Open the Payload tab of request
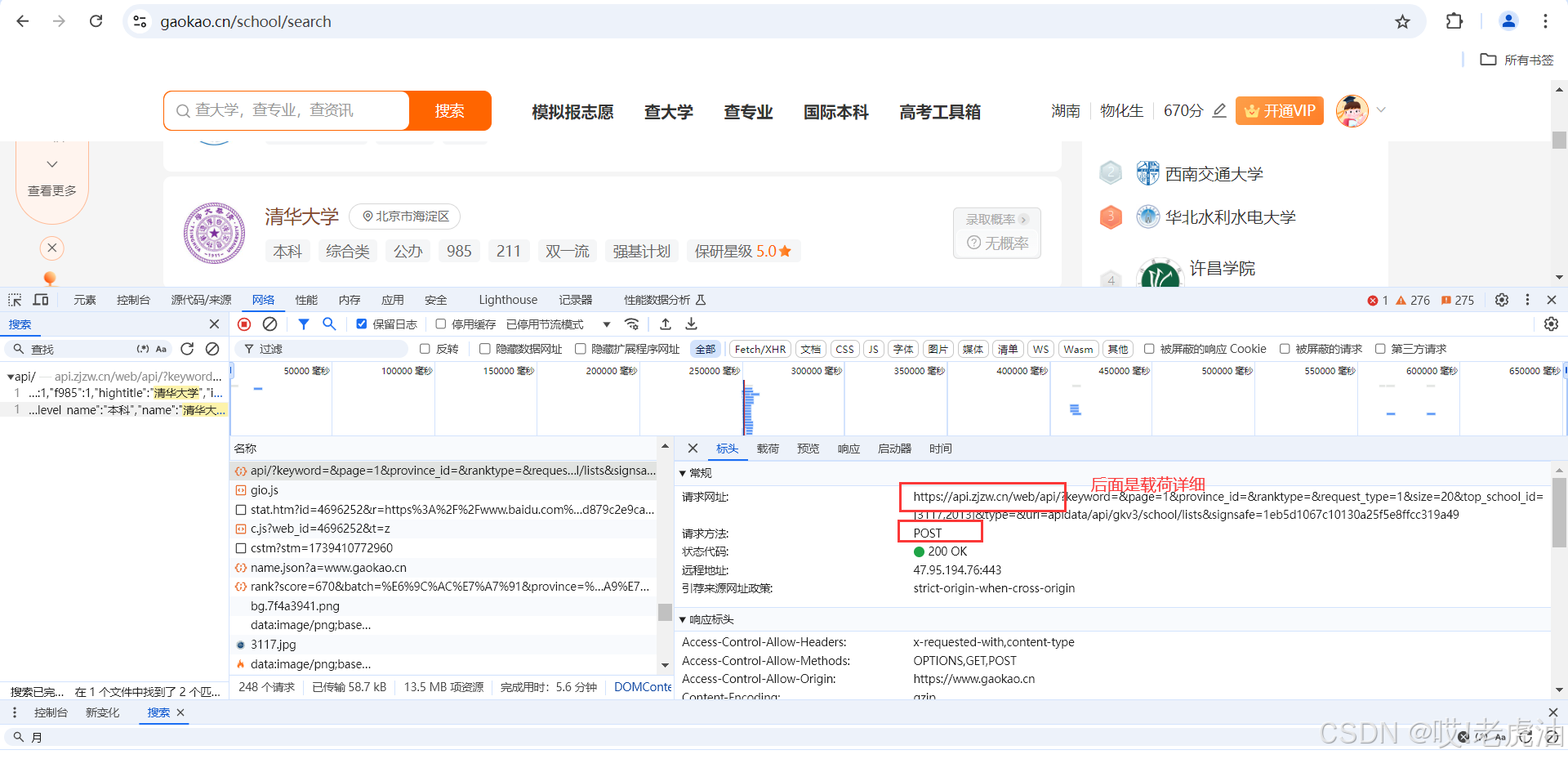The image size is (1568, 759). point(768,449)
